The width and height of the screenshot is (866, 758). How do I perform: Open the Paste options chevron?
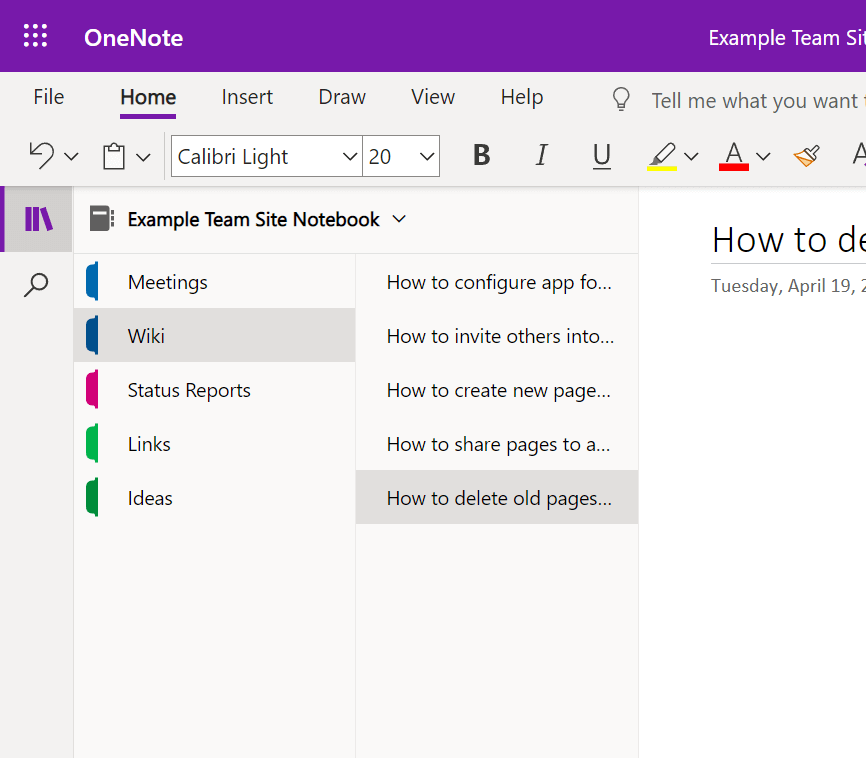coord(143,157)
